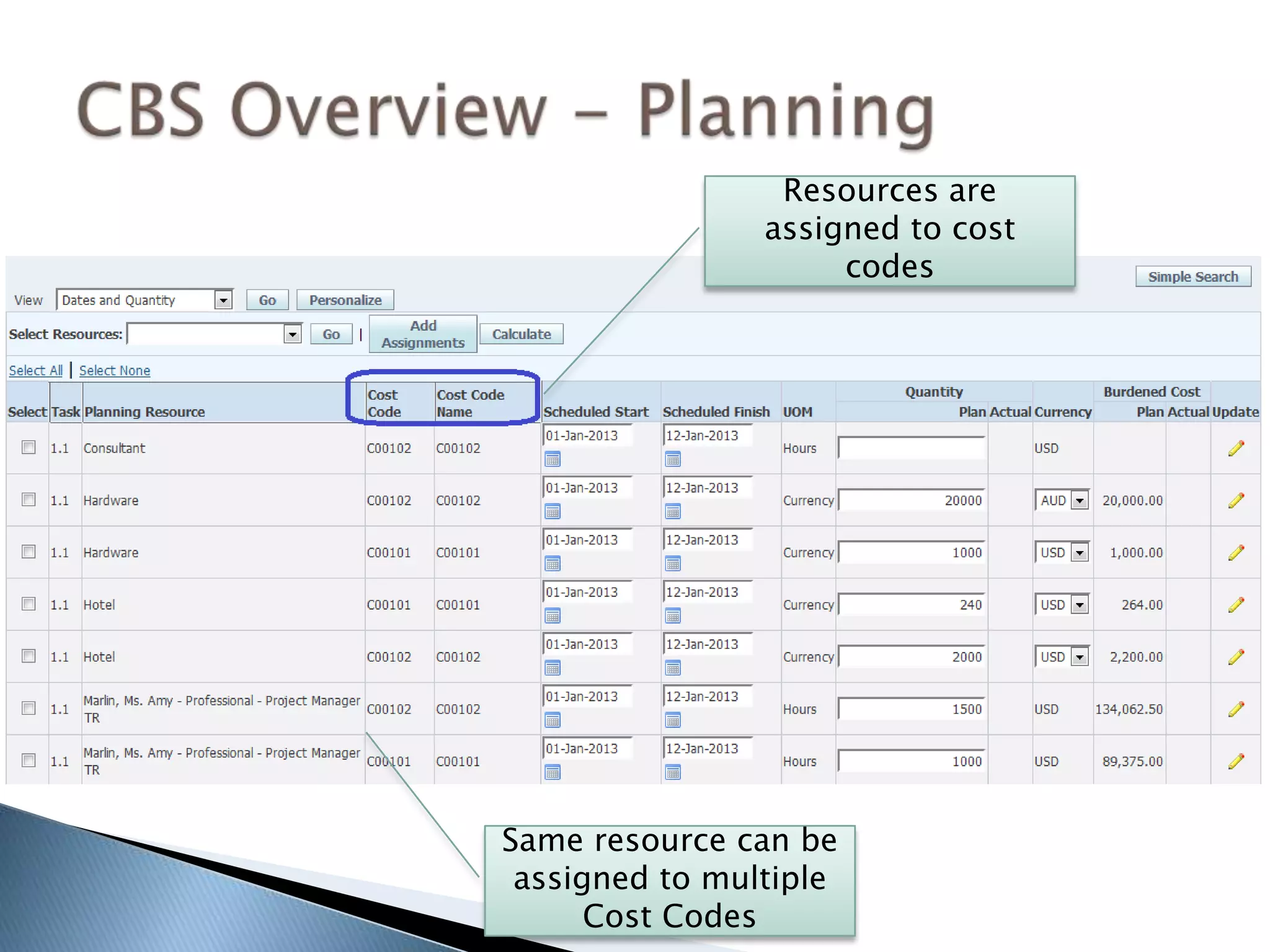
Task: Check select box for Hotel C00102 row
Action: (x=29, y=655)
